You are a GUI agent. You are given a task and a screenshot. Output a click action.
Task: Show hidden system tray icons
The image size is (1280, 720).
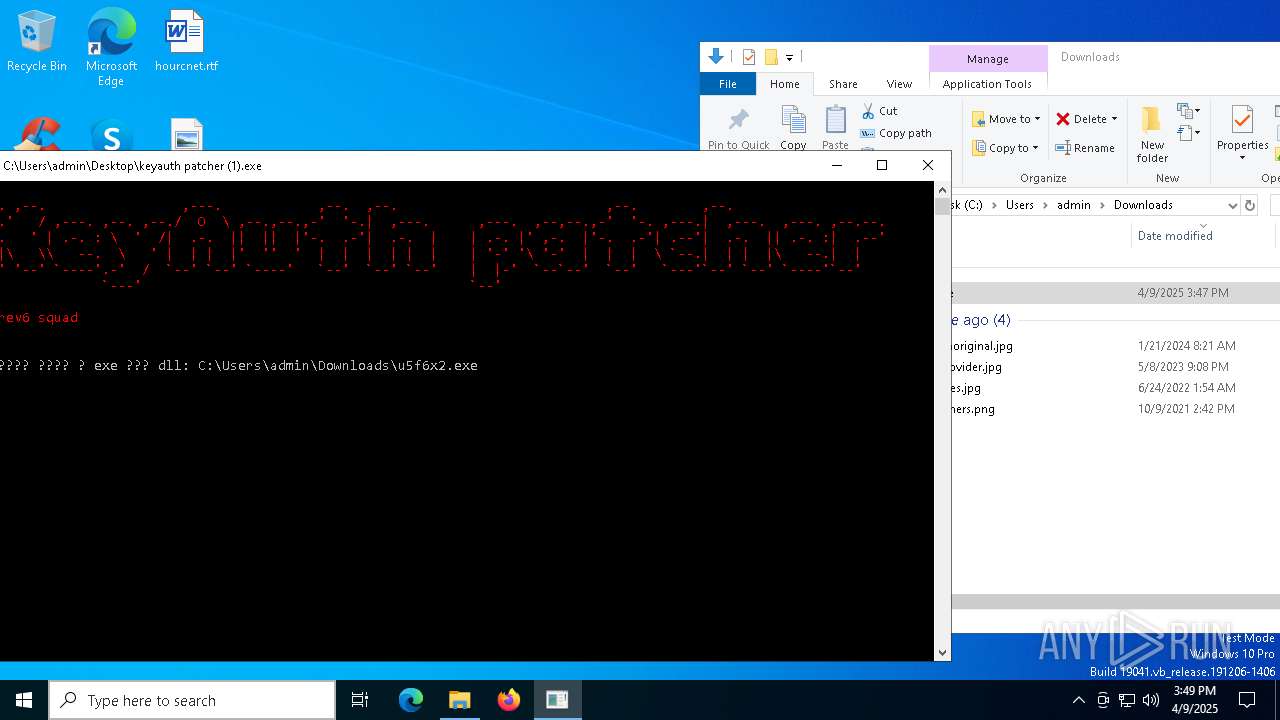coord(1078,700)
